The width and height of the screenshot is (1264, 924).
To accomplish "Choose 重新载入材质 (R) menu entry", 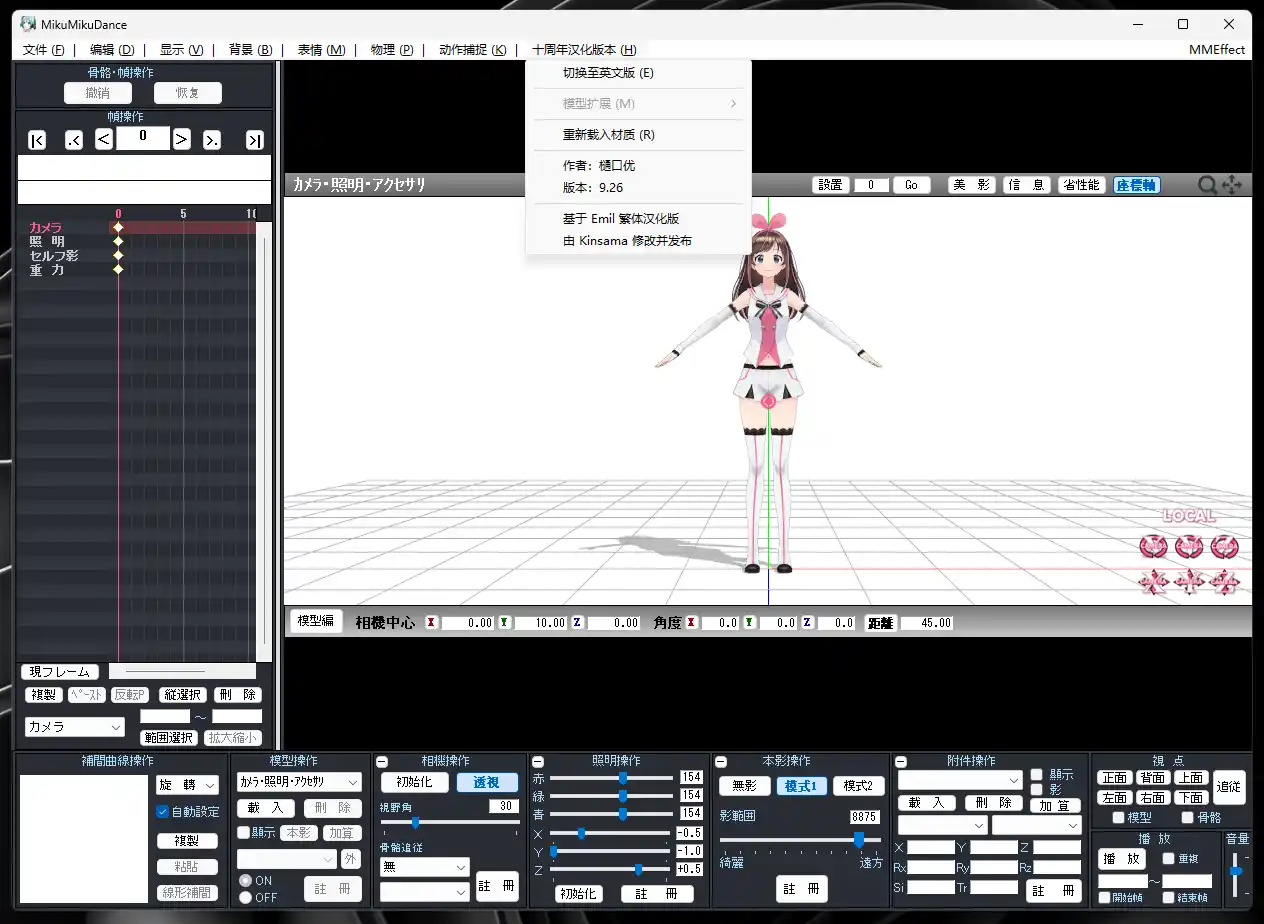I will pos(638,135).
